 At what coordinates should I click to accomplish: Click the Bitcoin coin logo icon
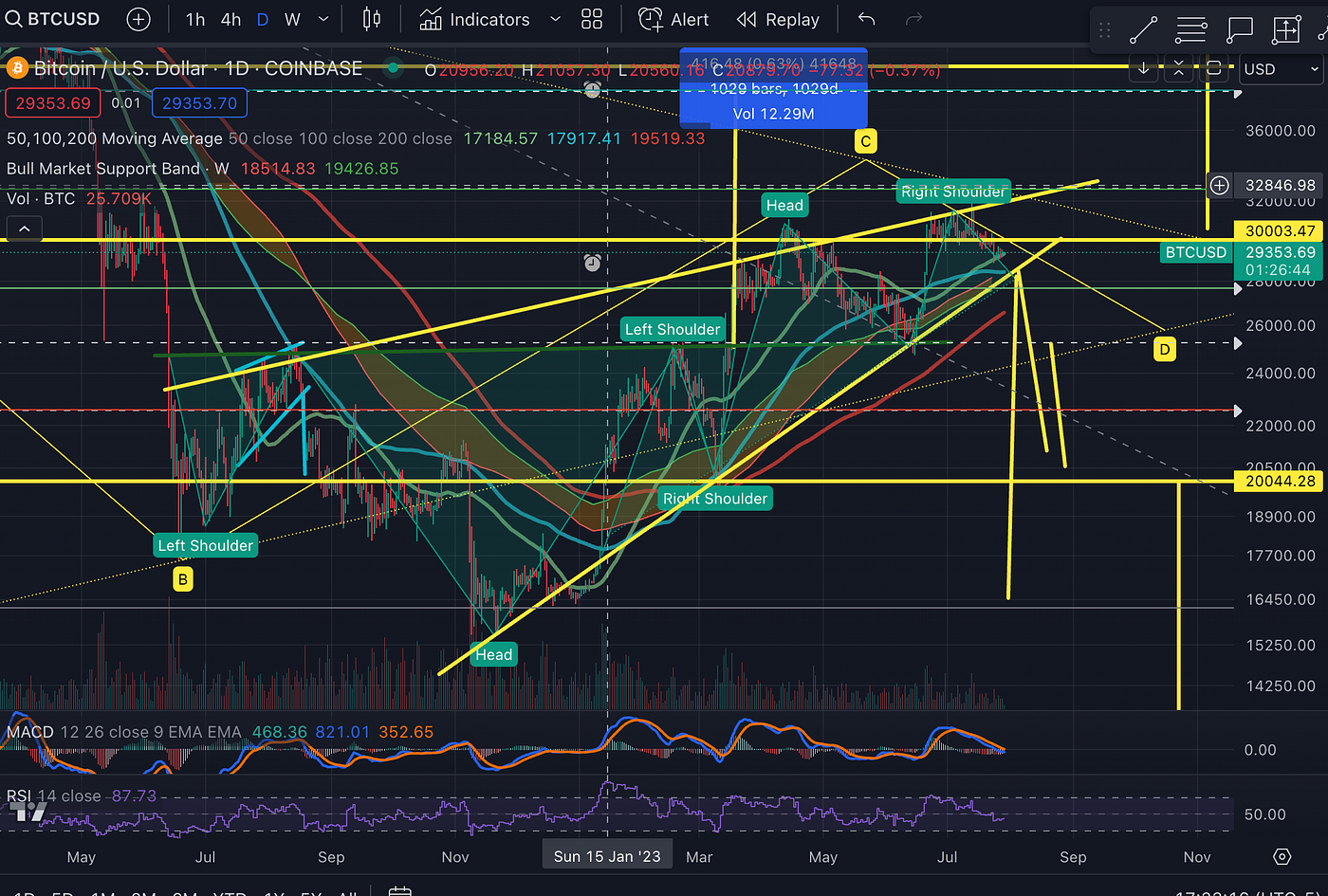tap(16, 68)
